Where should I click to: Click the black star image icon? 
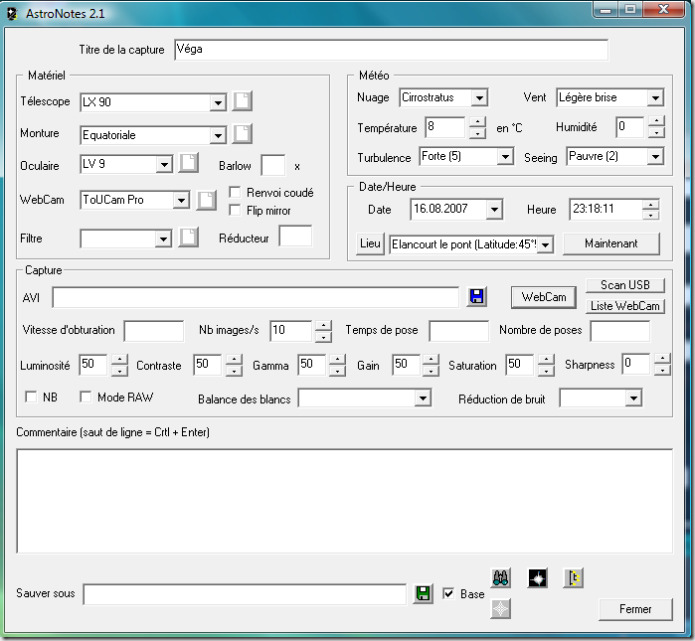pos(538,578)
